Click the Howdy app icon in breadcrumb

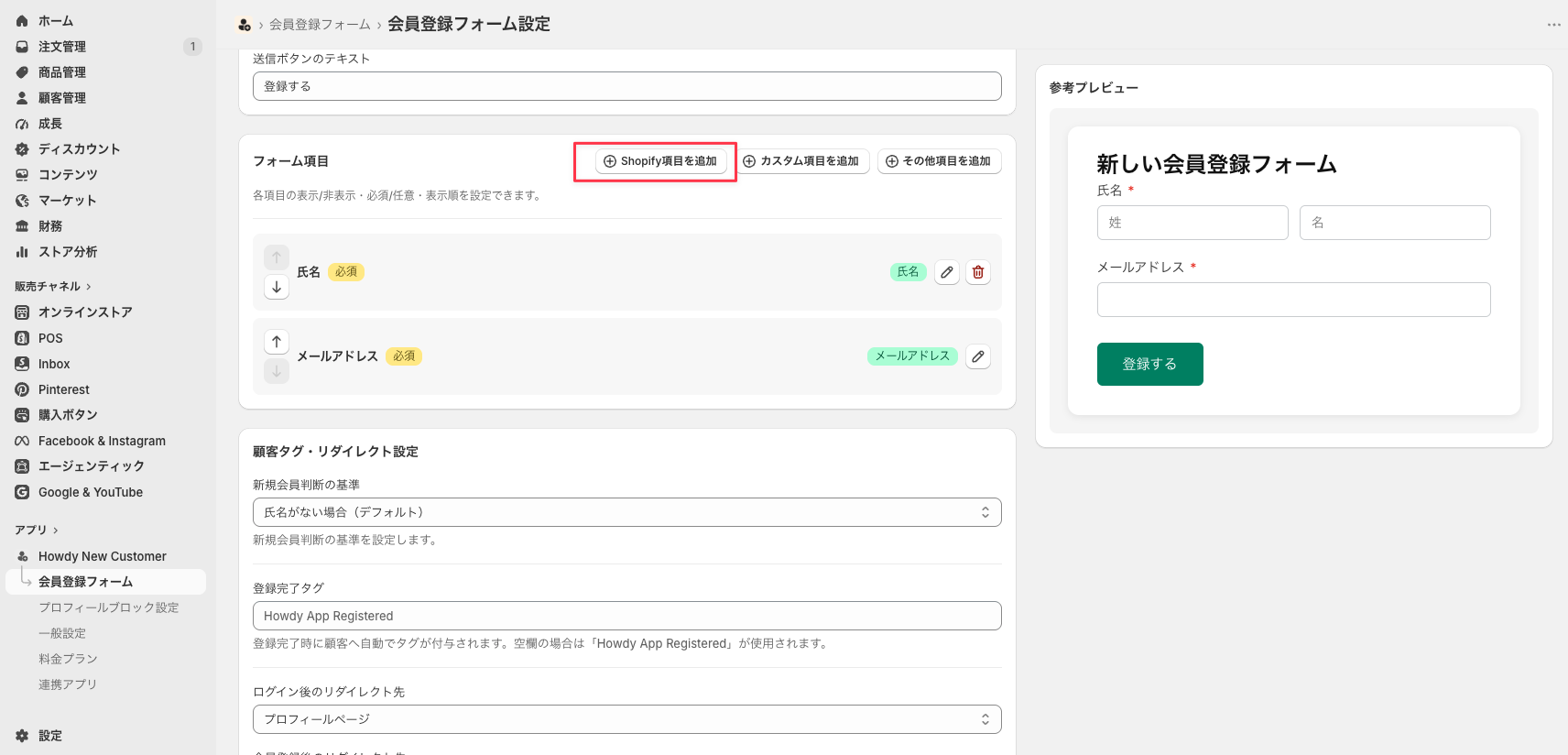click(245, 25)
